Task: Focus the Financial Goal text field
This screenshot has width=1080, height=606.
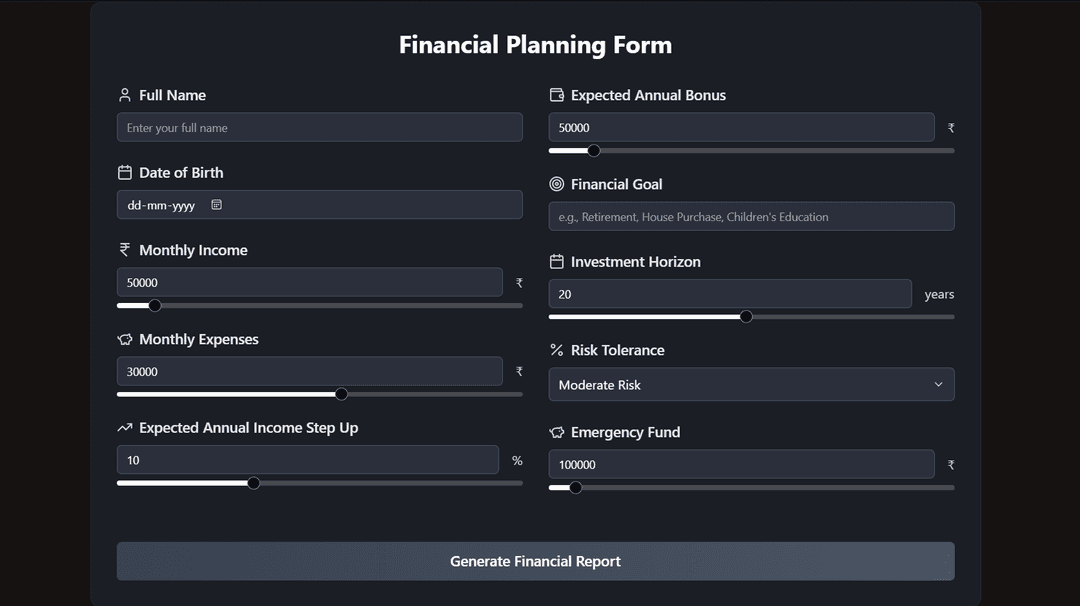Action: click(751, 217)
